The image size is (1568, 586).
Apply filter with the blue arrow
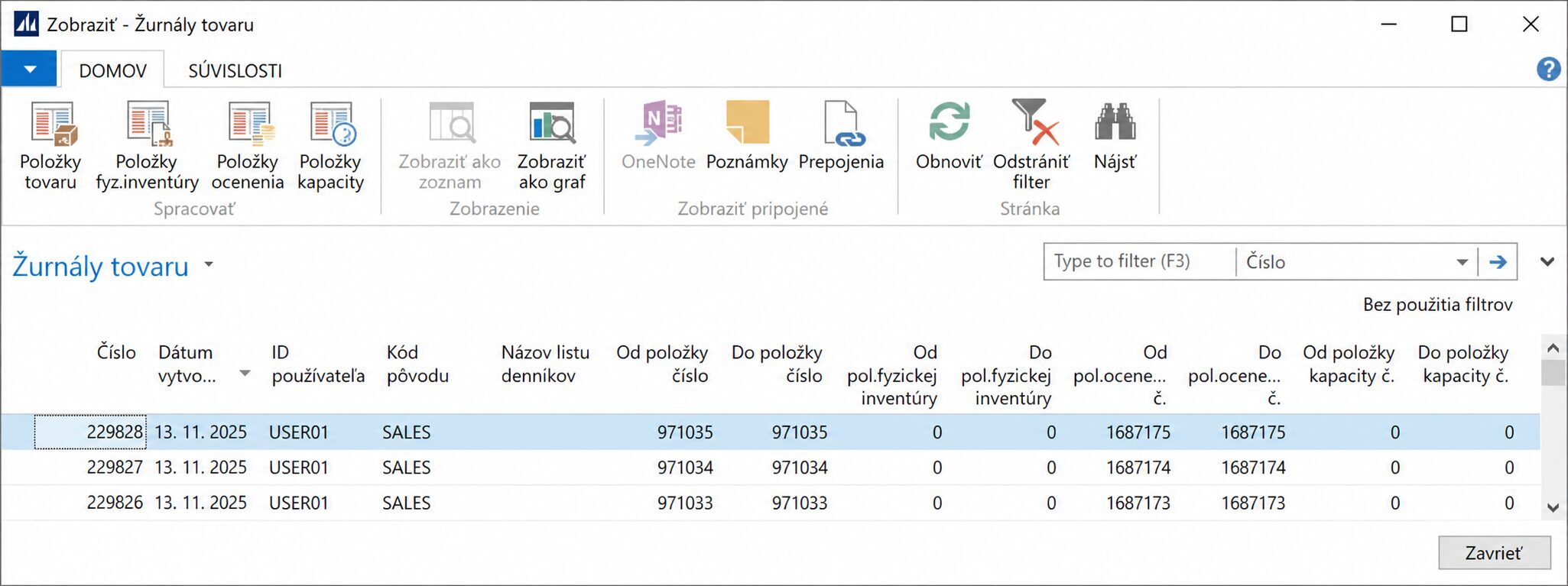[1498, 262]
